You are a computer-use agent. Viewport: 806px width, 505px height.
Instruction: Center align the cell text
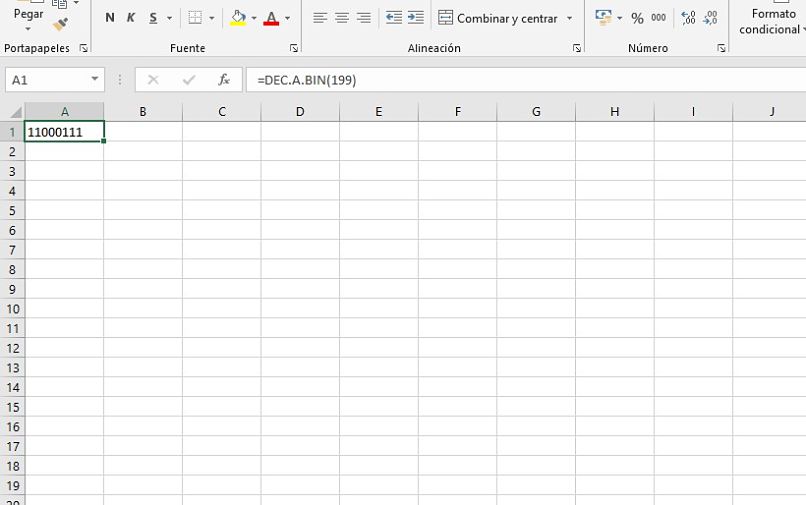(x=342, y=19)
